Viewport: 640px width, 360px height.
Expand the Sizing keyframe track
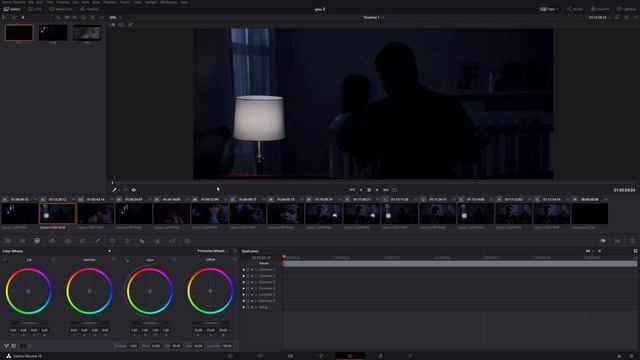256,307
